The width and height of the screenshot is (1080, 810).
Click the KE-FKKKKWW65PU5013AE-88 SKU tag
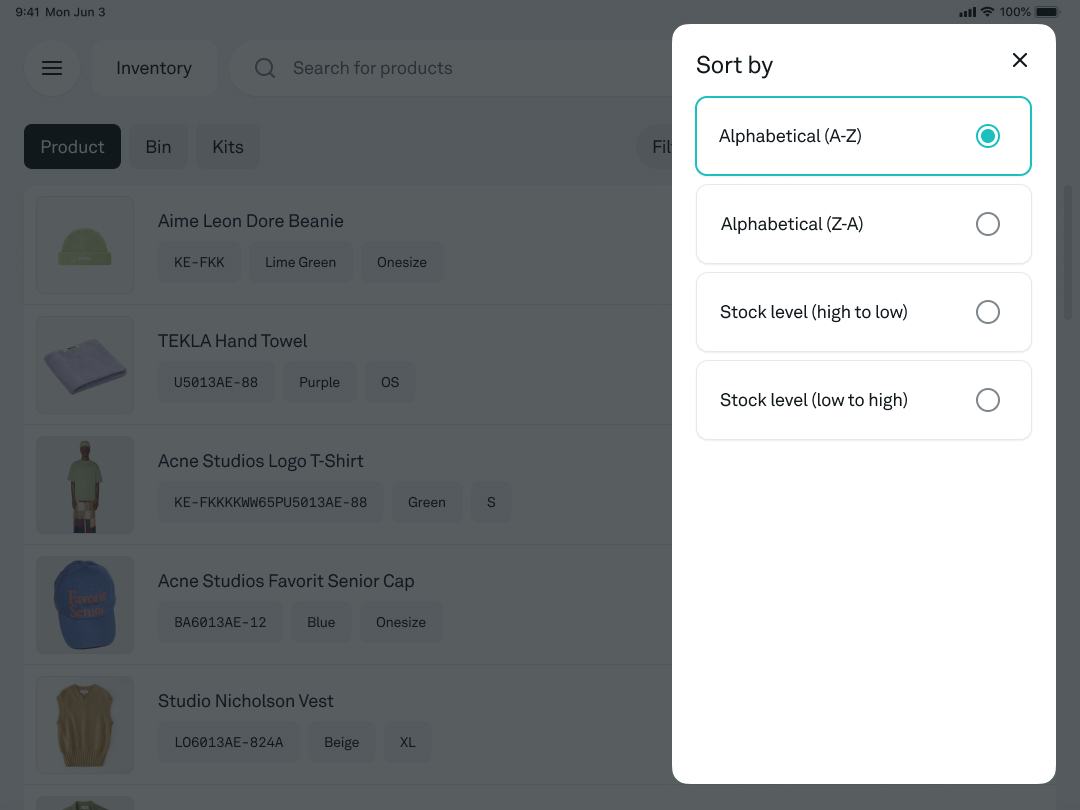click(271, 502)
